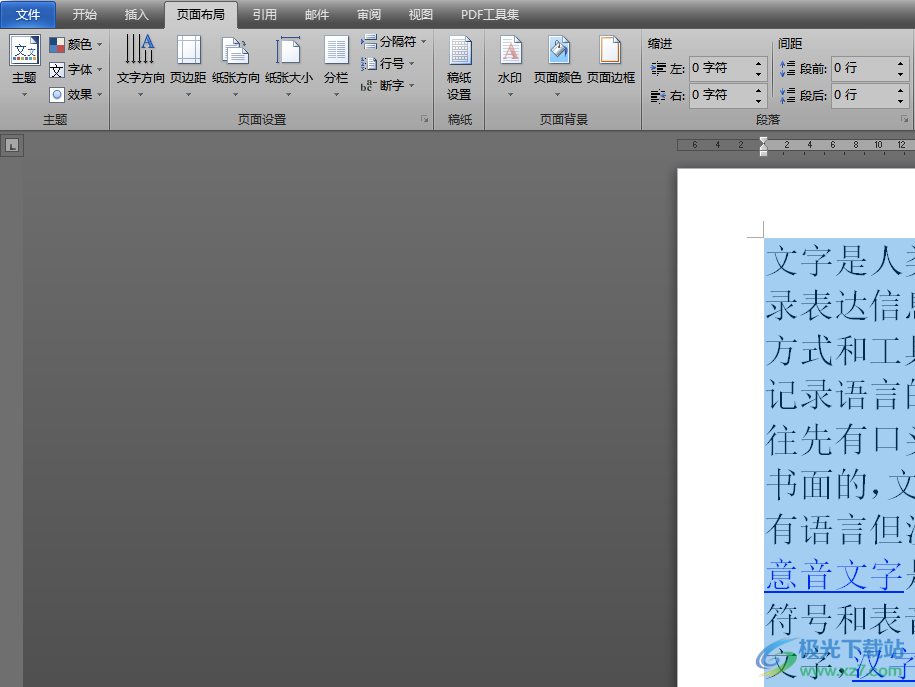Viewport: 915px width, 687px height.
Task: Open the 文件 file menu
Action: pos(28,15)
